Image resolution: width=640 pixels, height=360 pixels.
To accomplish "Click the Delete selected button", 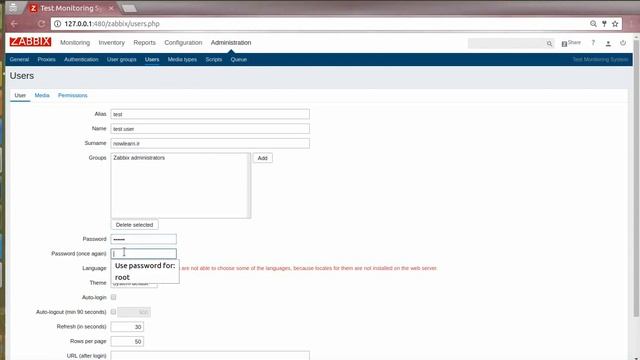I will coord(134,225).
